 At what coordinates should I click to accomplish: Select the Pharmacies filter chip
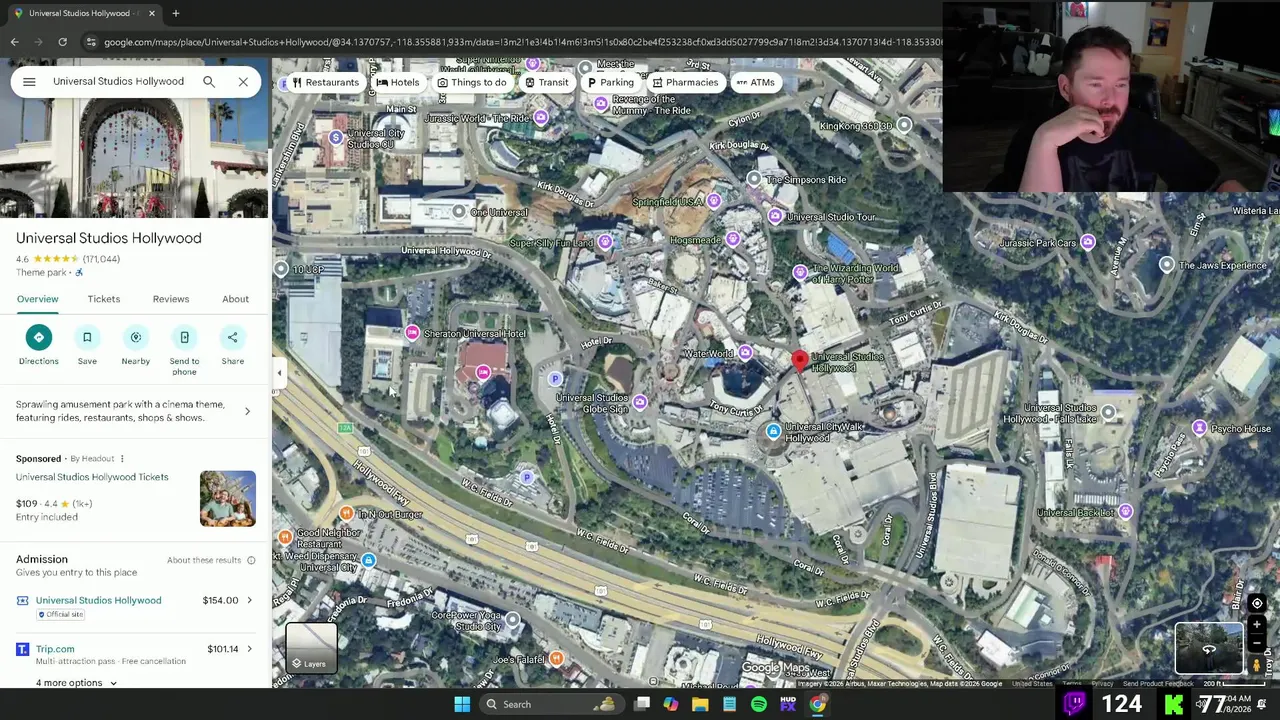pos(685,83)
